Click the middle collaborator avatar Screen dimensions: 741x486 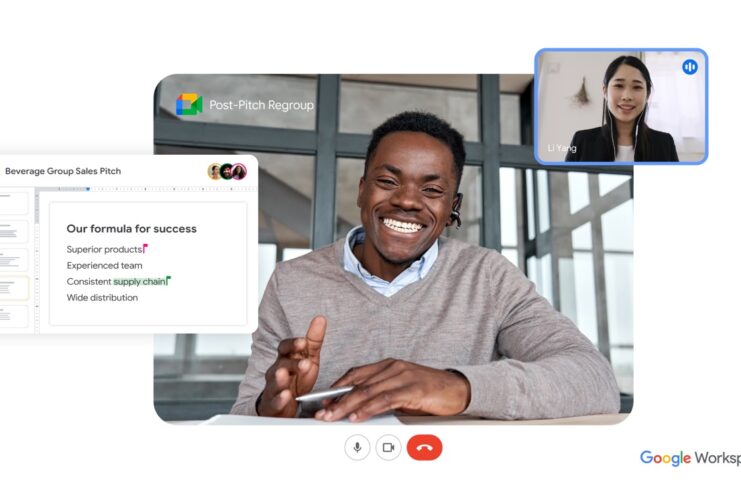coord(227,171)
